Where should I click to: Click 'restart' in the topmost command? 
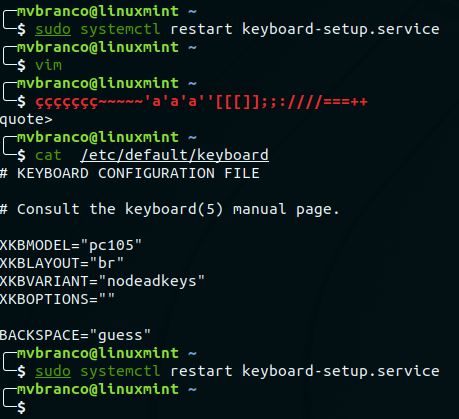[x=201, y=29]
